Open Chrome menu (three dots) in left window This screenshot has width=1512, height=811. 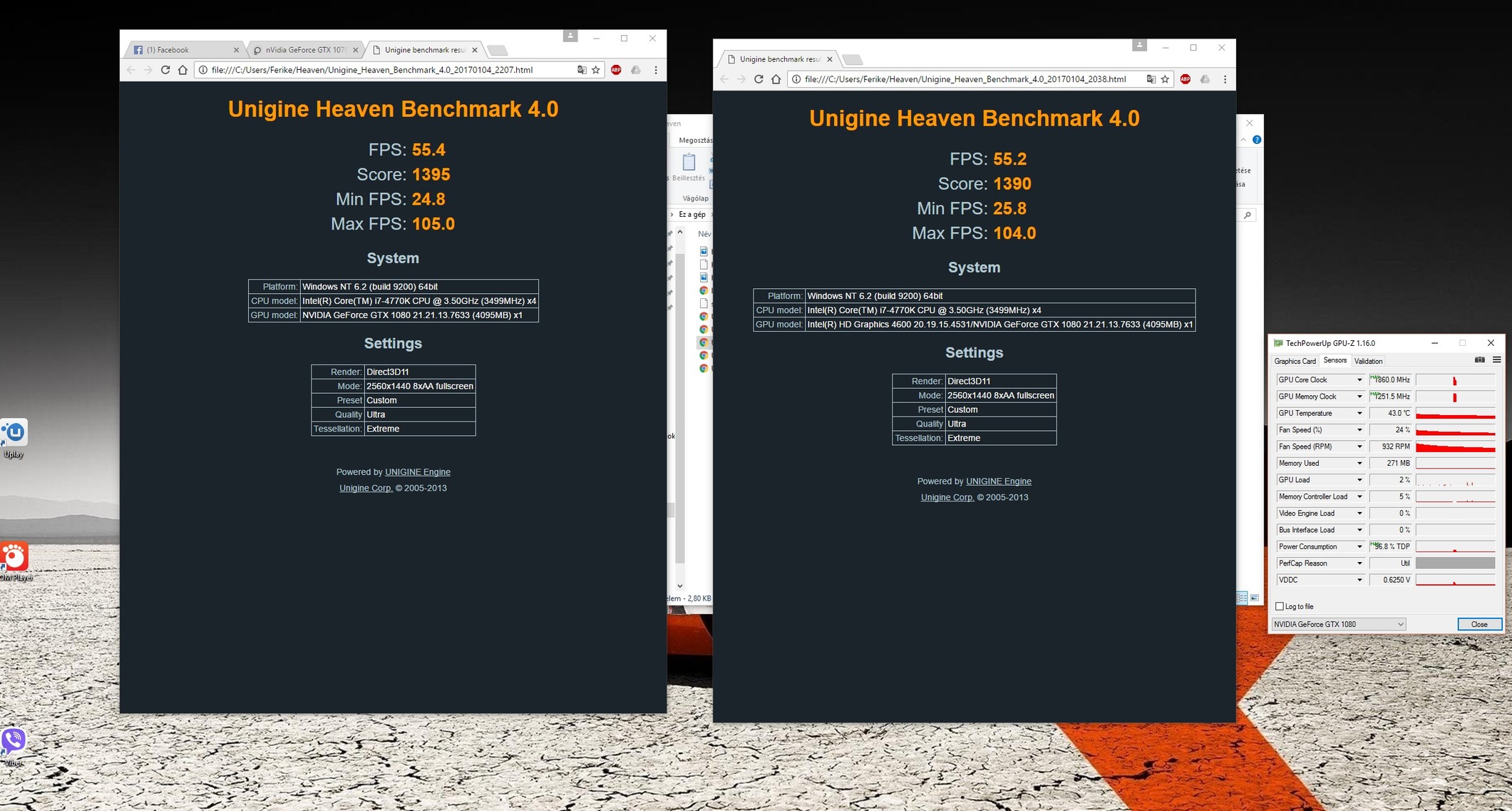coord(656,70)
